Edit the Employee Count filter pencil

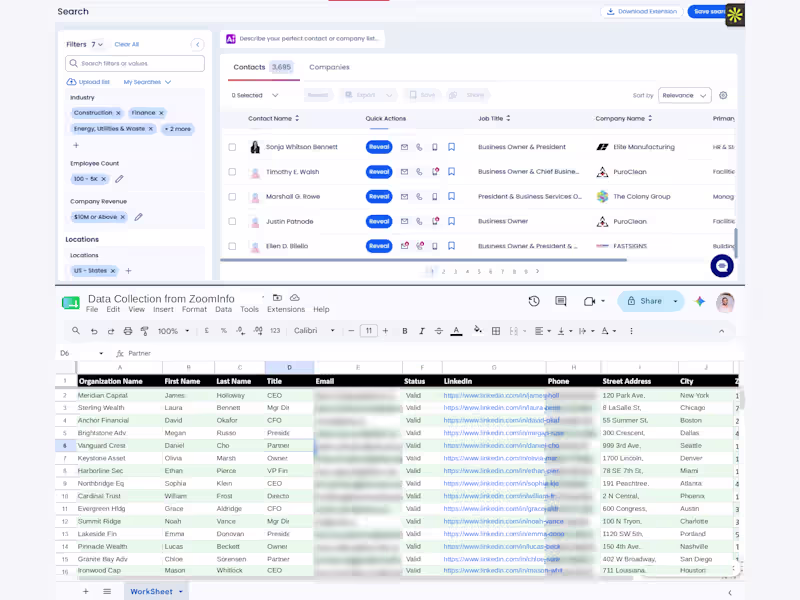(119, 179)
